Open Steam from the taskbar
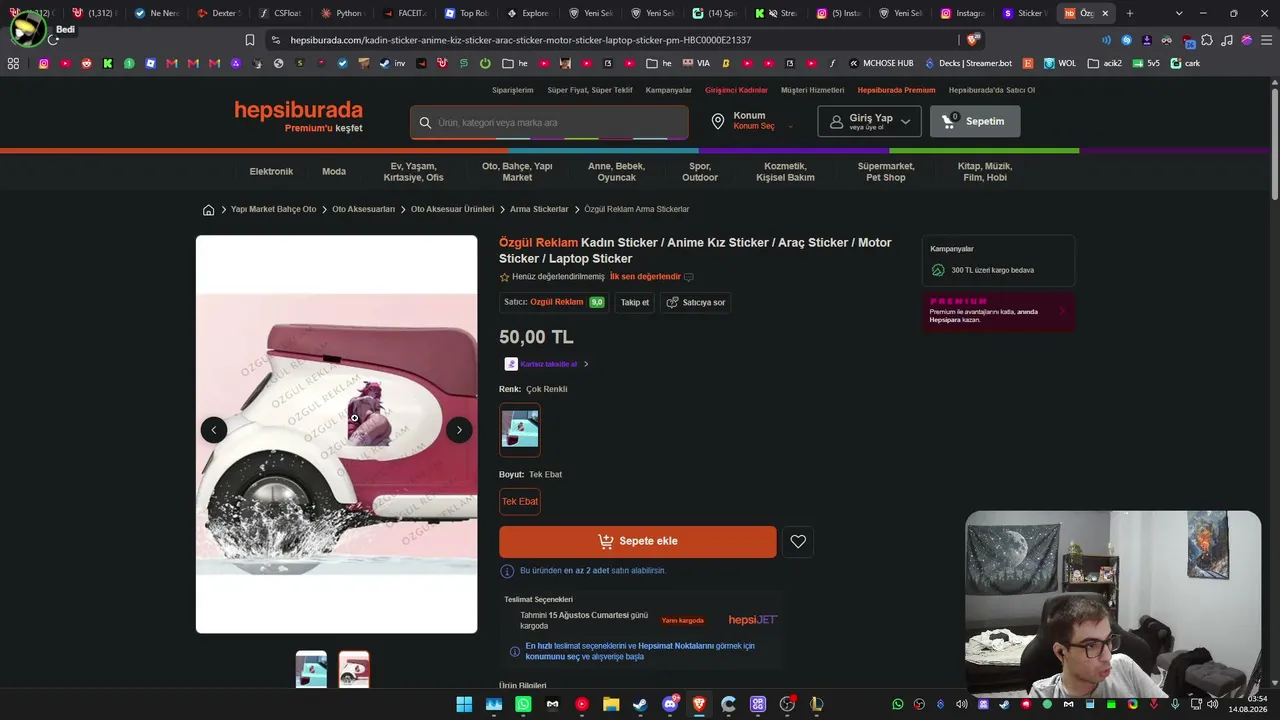Screen dimensions: 1280x720 640,704
